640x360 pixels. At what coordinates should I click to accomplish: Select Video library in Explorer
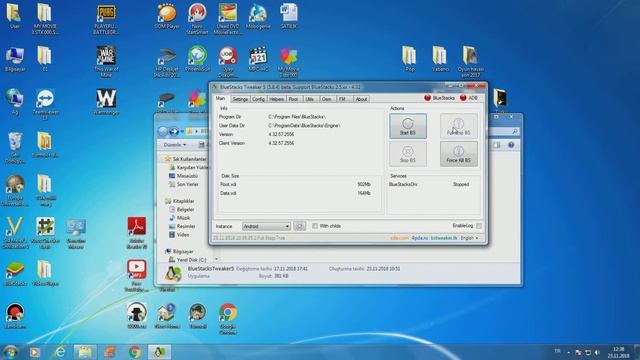tap(179, 235)
